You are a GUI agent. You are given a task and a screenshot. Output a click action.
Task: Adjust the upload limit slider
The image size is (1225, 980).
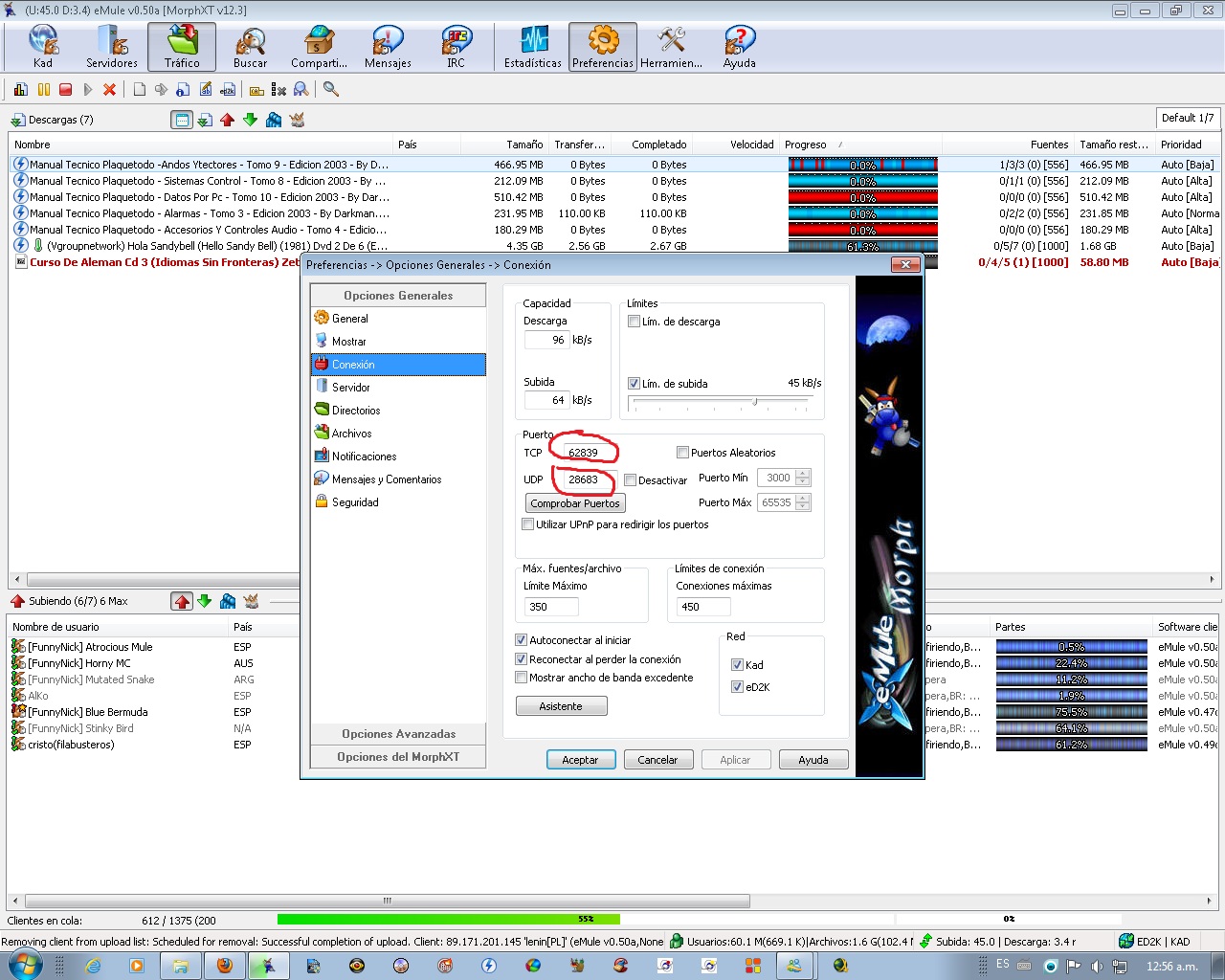[x=755, y=402]
